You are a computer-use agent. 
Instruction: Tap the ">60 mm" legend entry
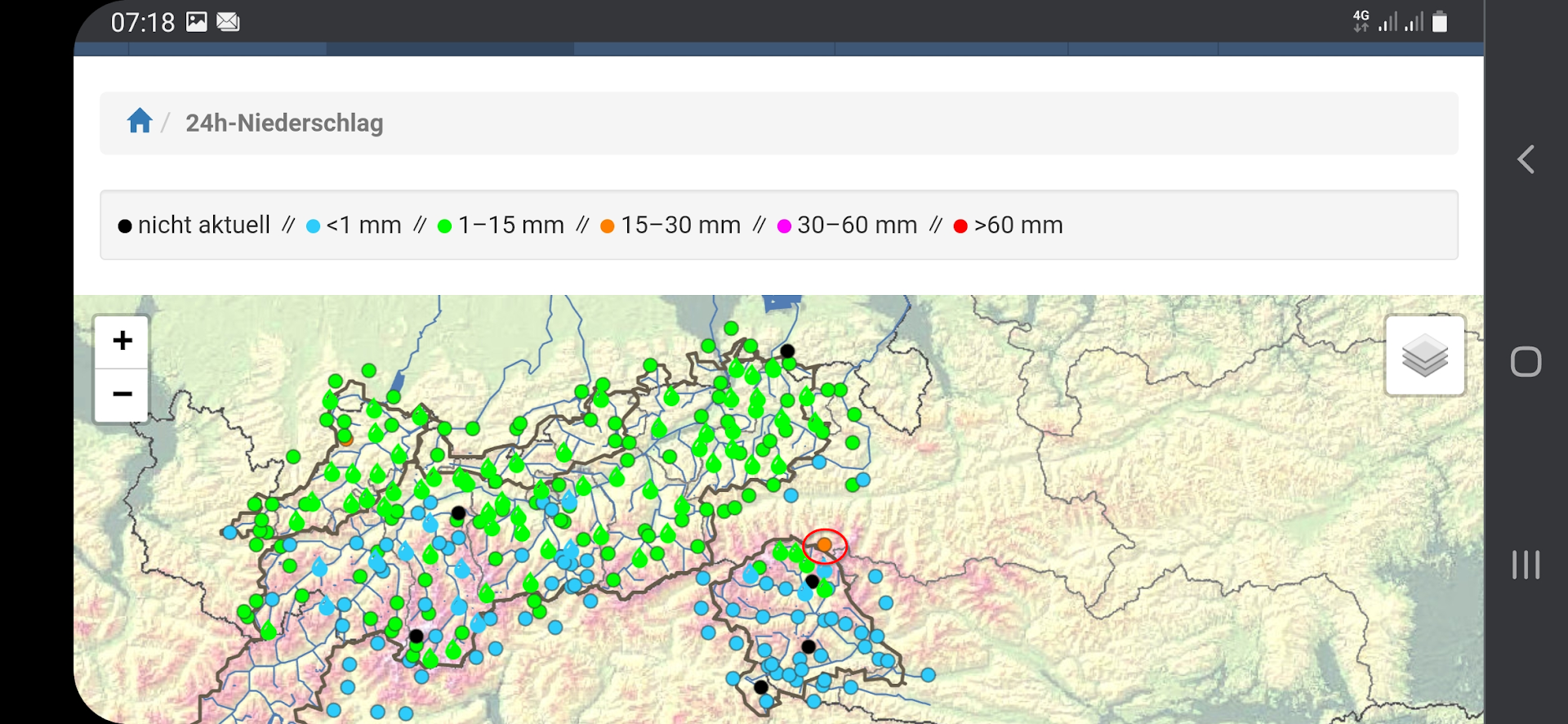click(x=1008, y=225)
